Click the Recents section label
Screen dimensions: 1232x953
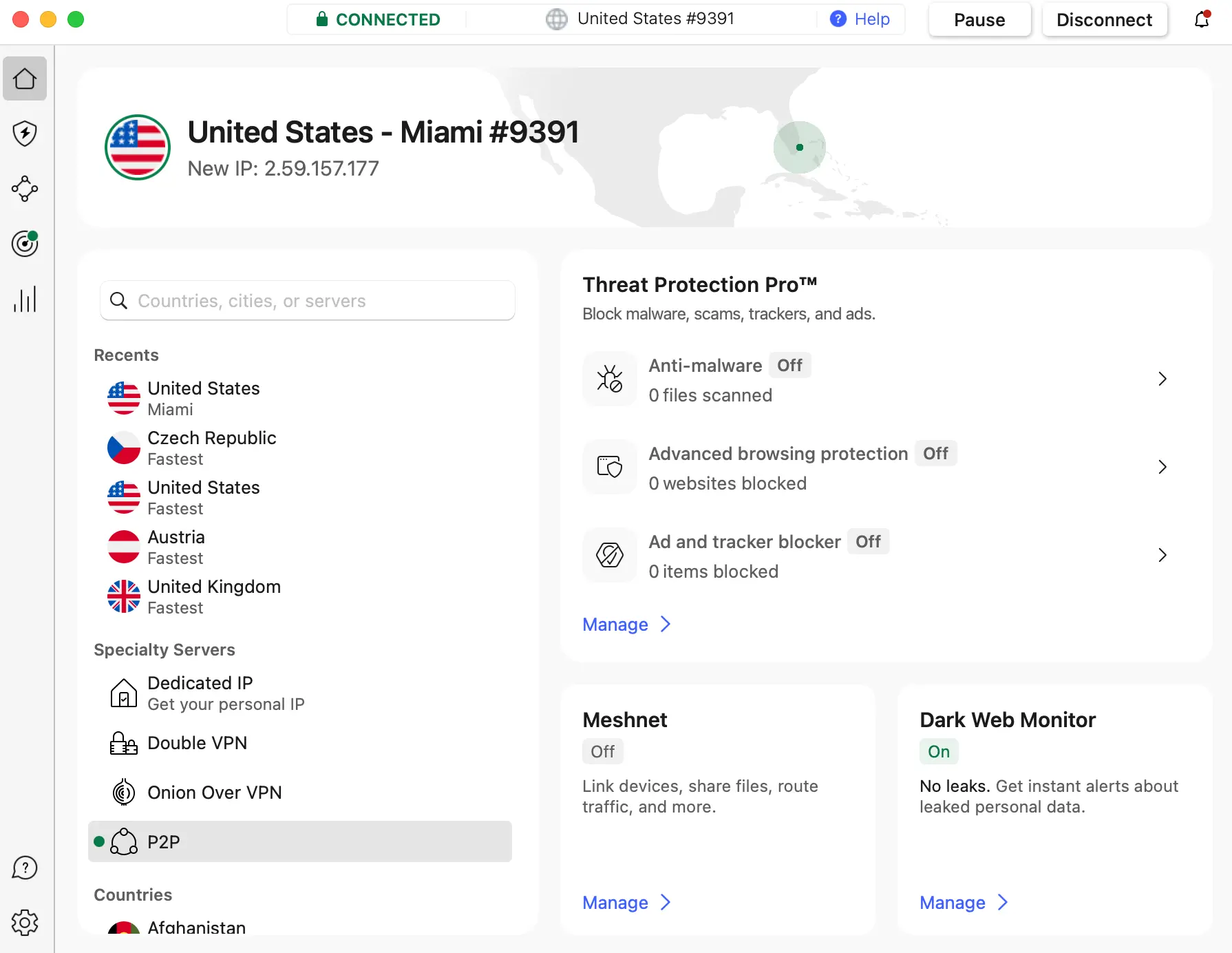coord(126,355)
